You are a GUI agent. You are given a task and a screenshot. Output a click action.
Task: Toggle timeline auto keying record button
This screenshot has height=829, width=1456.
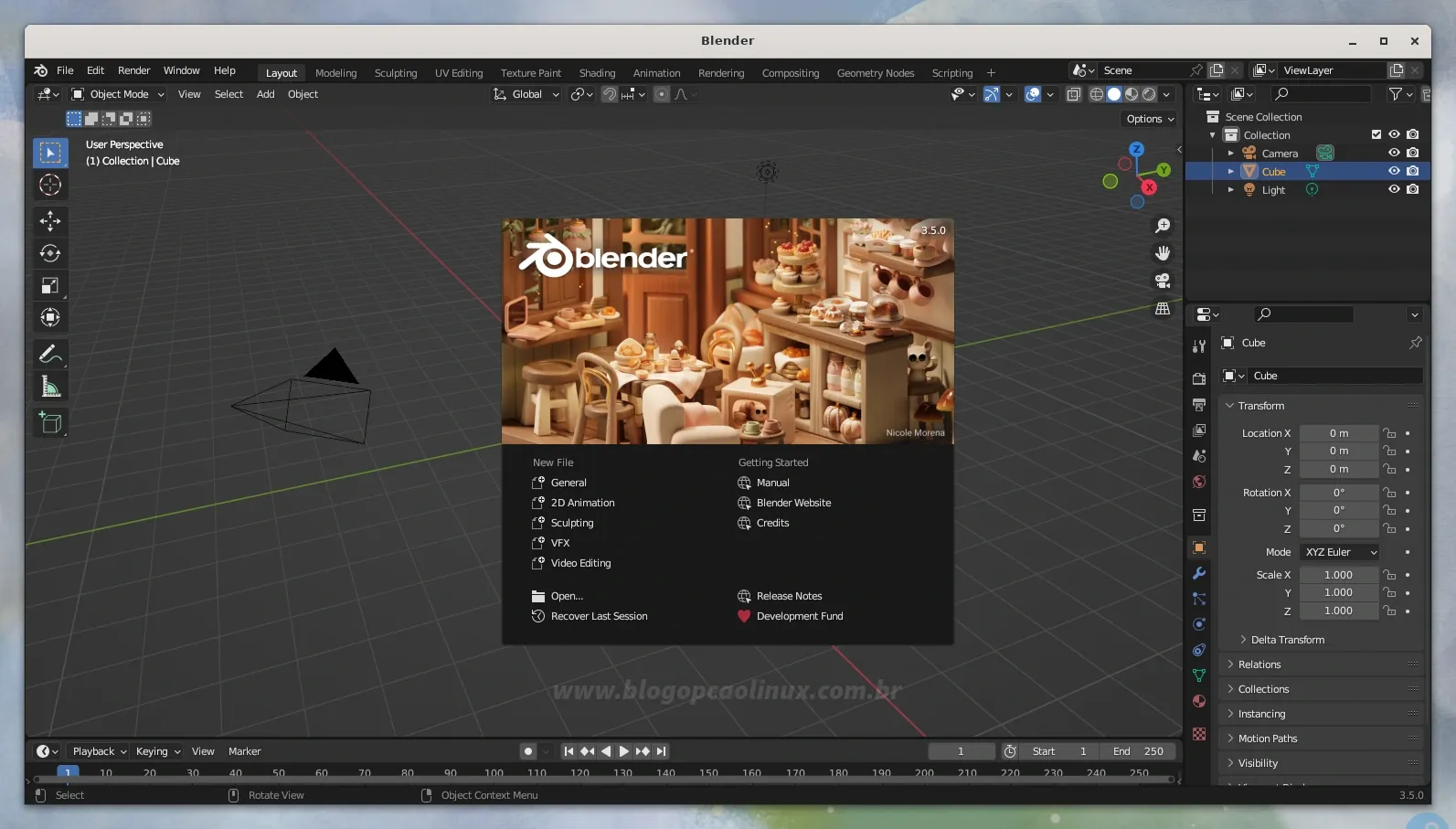point(528,751)
